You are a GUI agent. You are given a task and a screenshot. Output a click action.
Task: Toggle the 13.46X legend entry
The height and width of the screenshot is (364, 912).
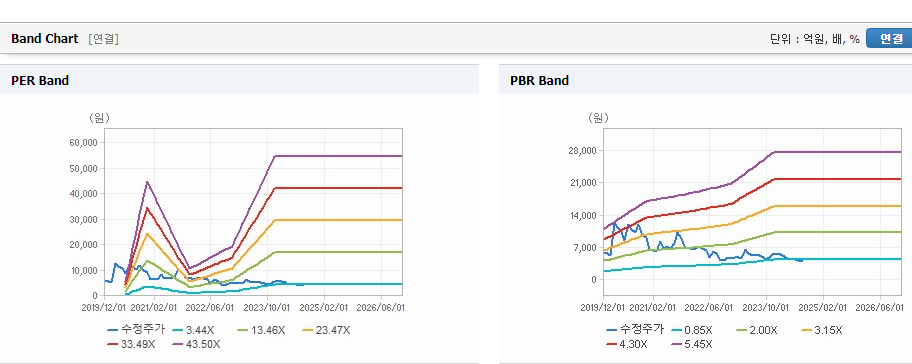click(x=262, y=330)
